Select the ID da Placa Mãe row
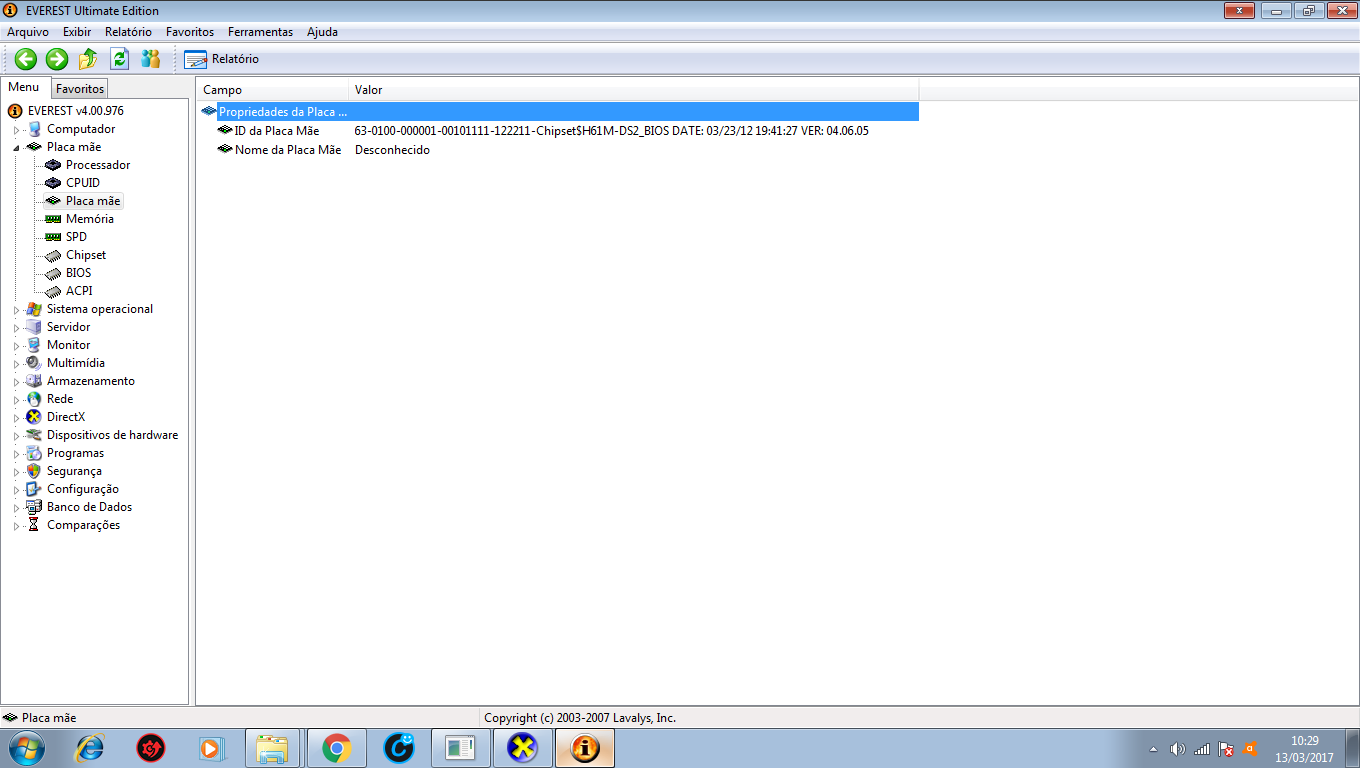The width and height of the screenshot is (1360, 768). point(558,131)
